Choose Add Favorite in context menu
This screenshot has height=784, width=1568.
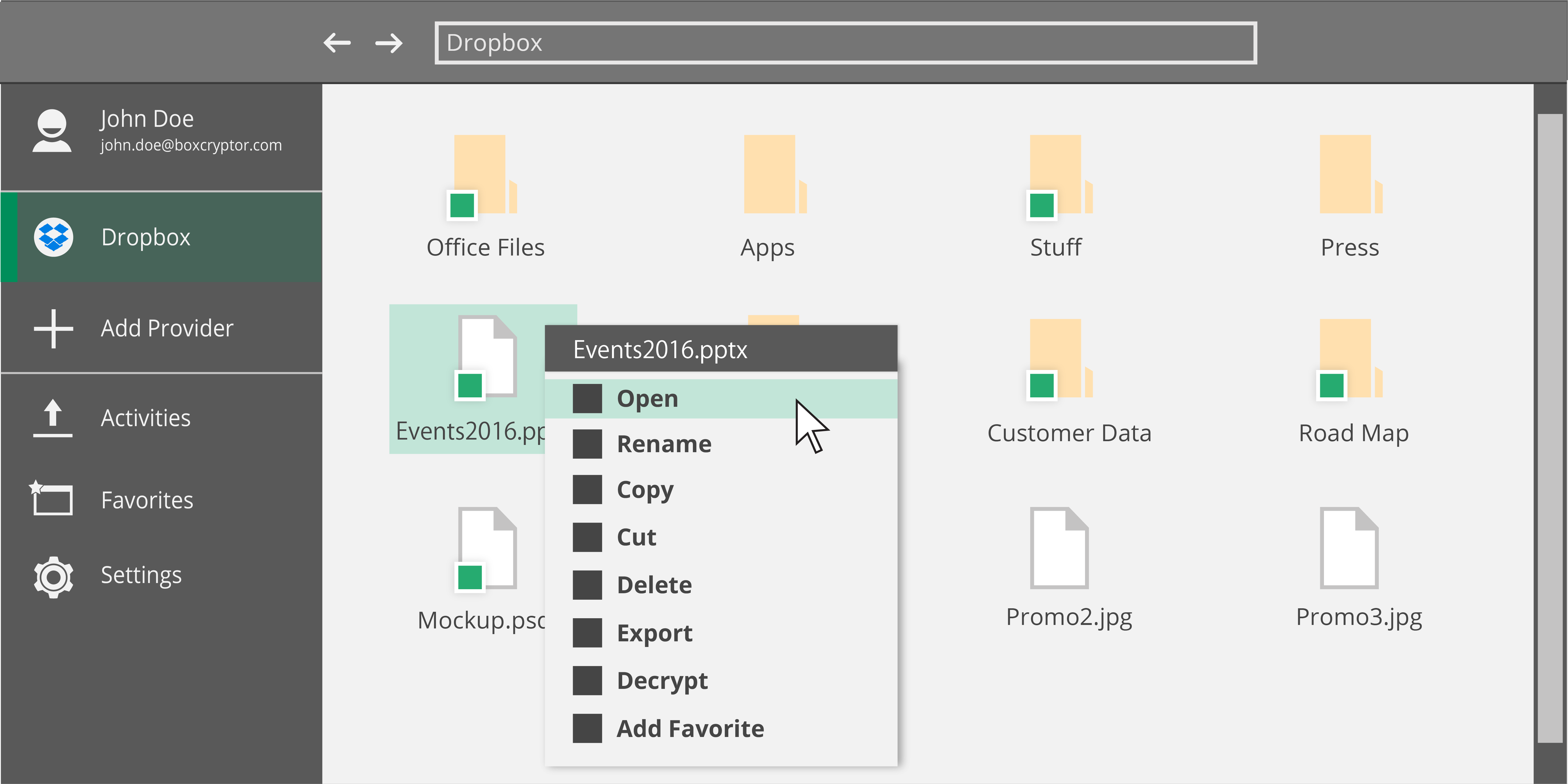pyautogui.click(x=690, y=729)
